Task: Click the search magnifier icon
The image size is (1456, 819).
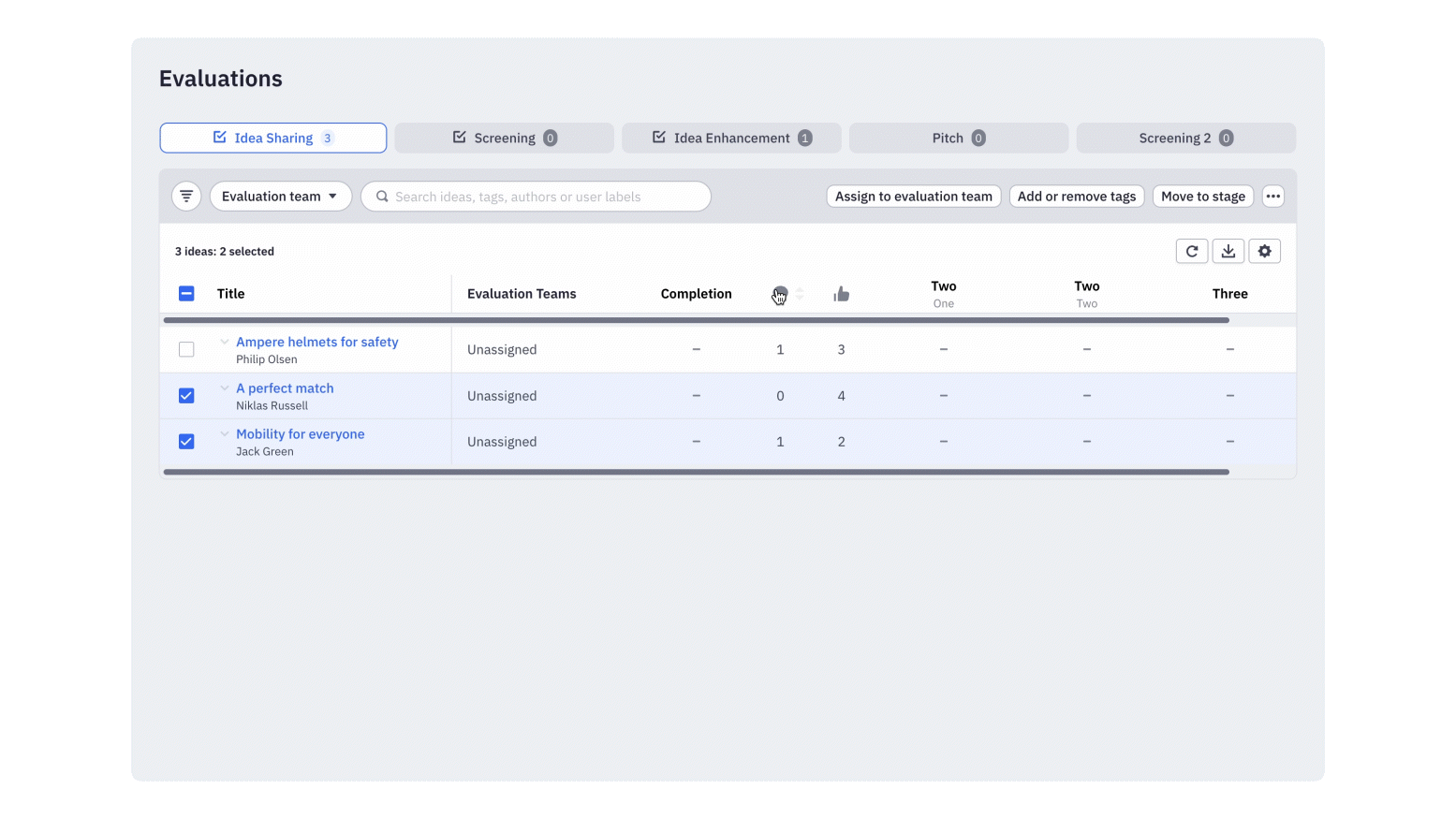Action: pos(382,197)
